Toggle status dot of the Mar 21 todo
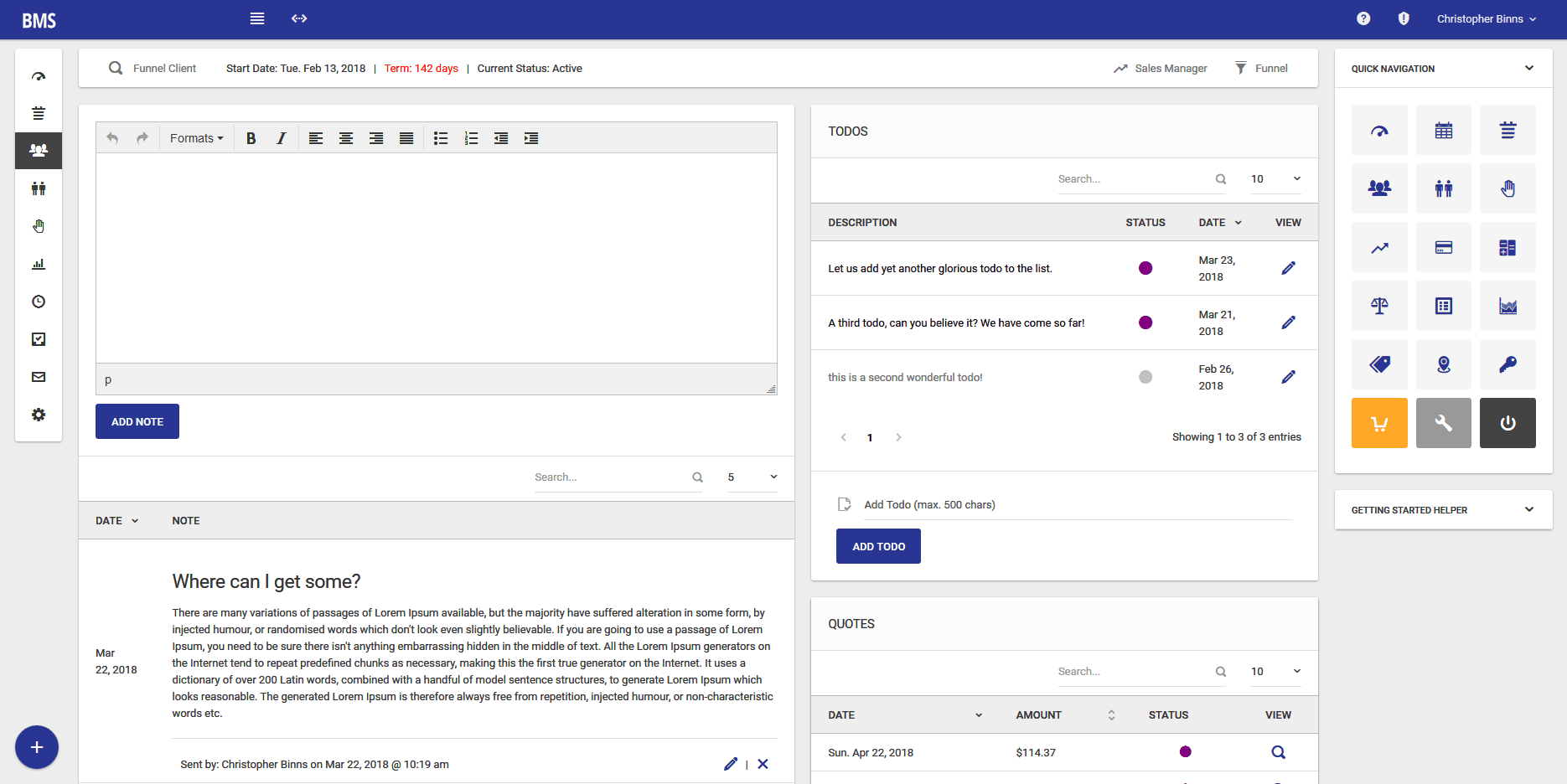Screen dimensions: 1567x784 point(1146,322)
